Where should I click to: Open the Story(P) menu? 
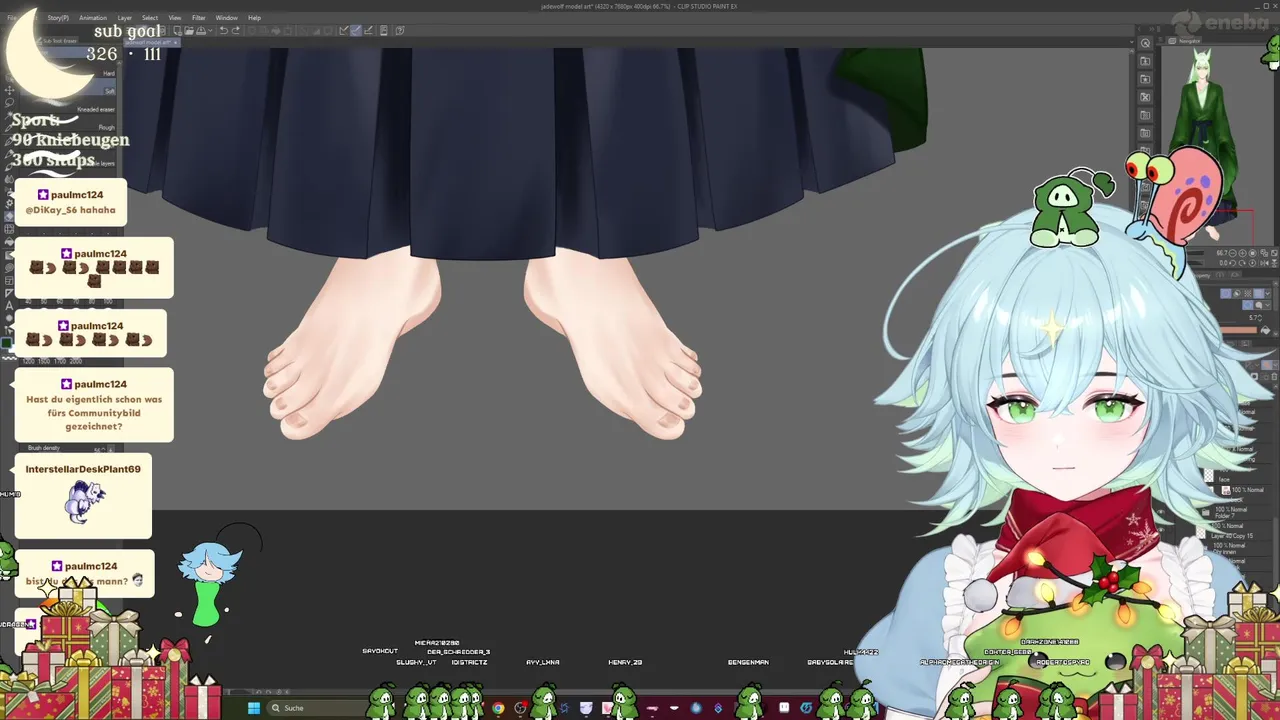click(x=58, y=17)
